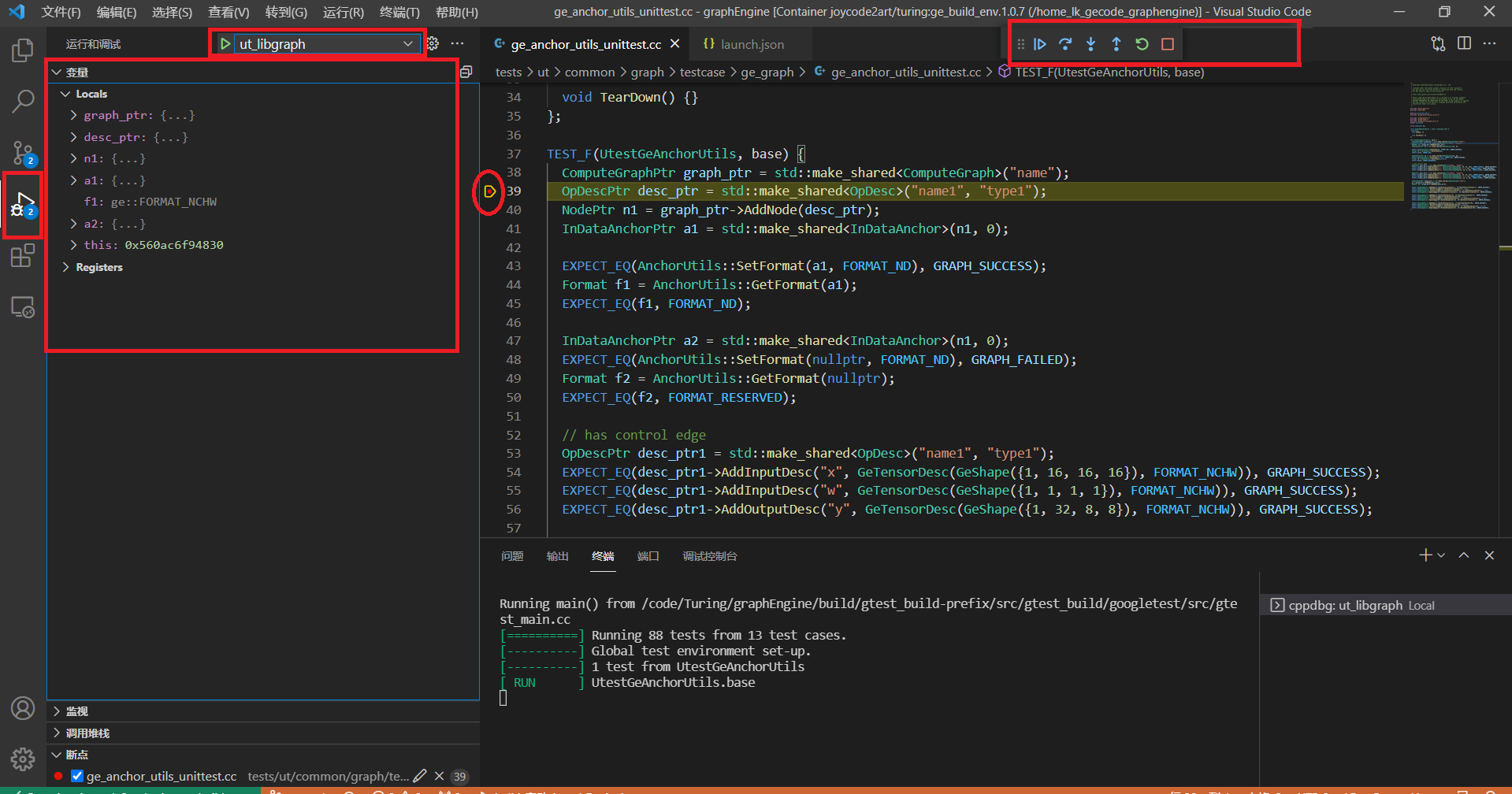Stop debugging with the red square
The width and height of the screenshot is (1512, 794).
coord(1168,44)
